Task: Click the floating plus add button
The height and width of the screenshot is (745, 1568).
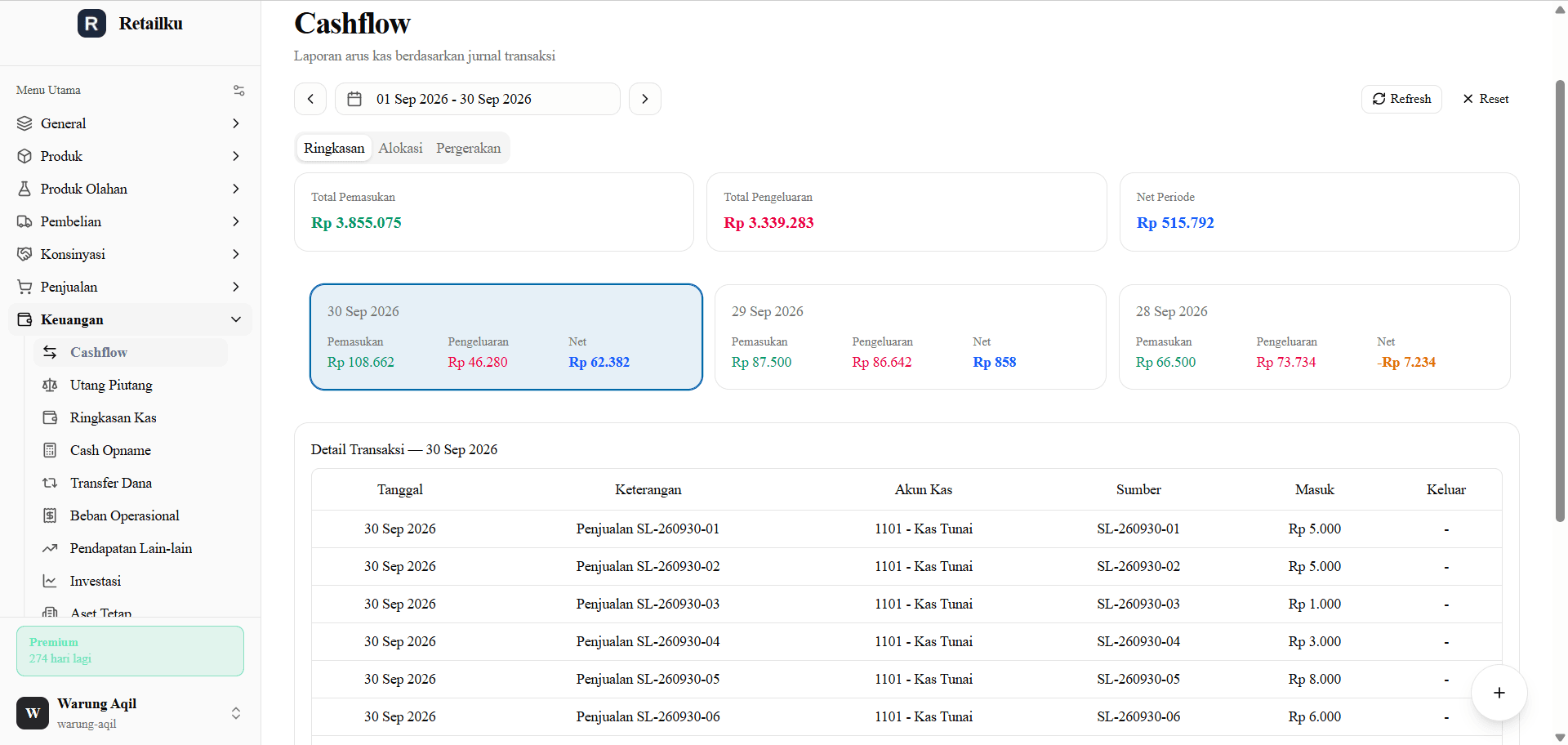Action: pos(1499,693)
